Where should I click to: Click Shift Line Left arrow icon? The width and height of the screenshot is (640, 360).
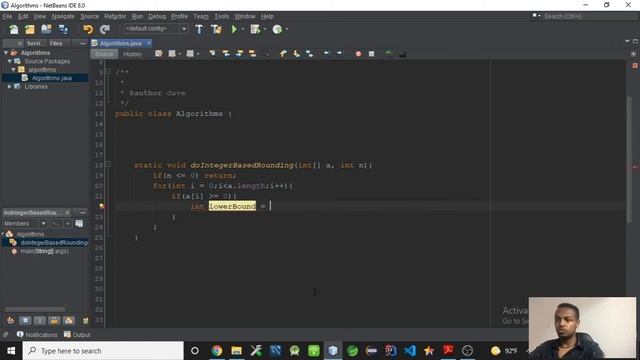tap(326, 53)
